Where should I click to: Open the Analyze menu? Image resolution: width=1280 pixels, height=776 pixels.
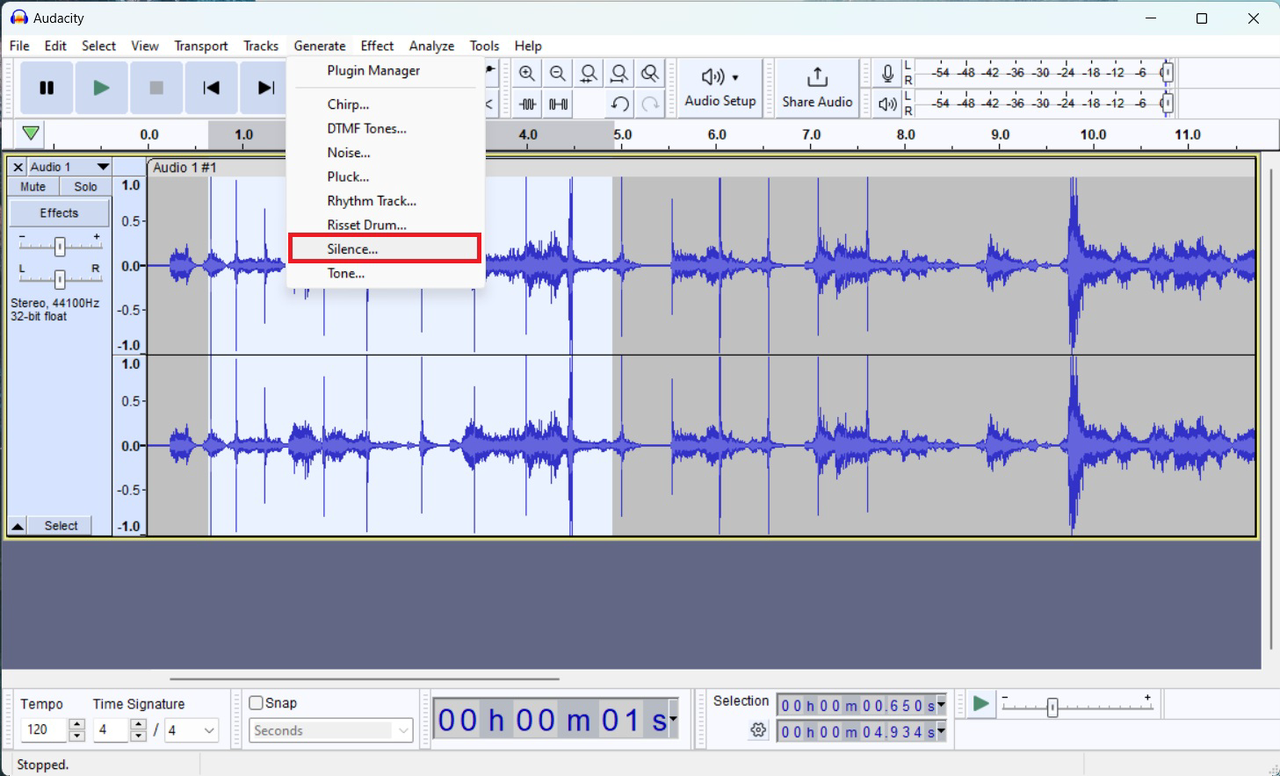point(431,46)
